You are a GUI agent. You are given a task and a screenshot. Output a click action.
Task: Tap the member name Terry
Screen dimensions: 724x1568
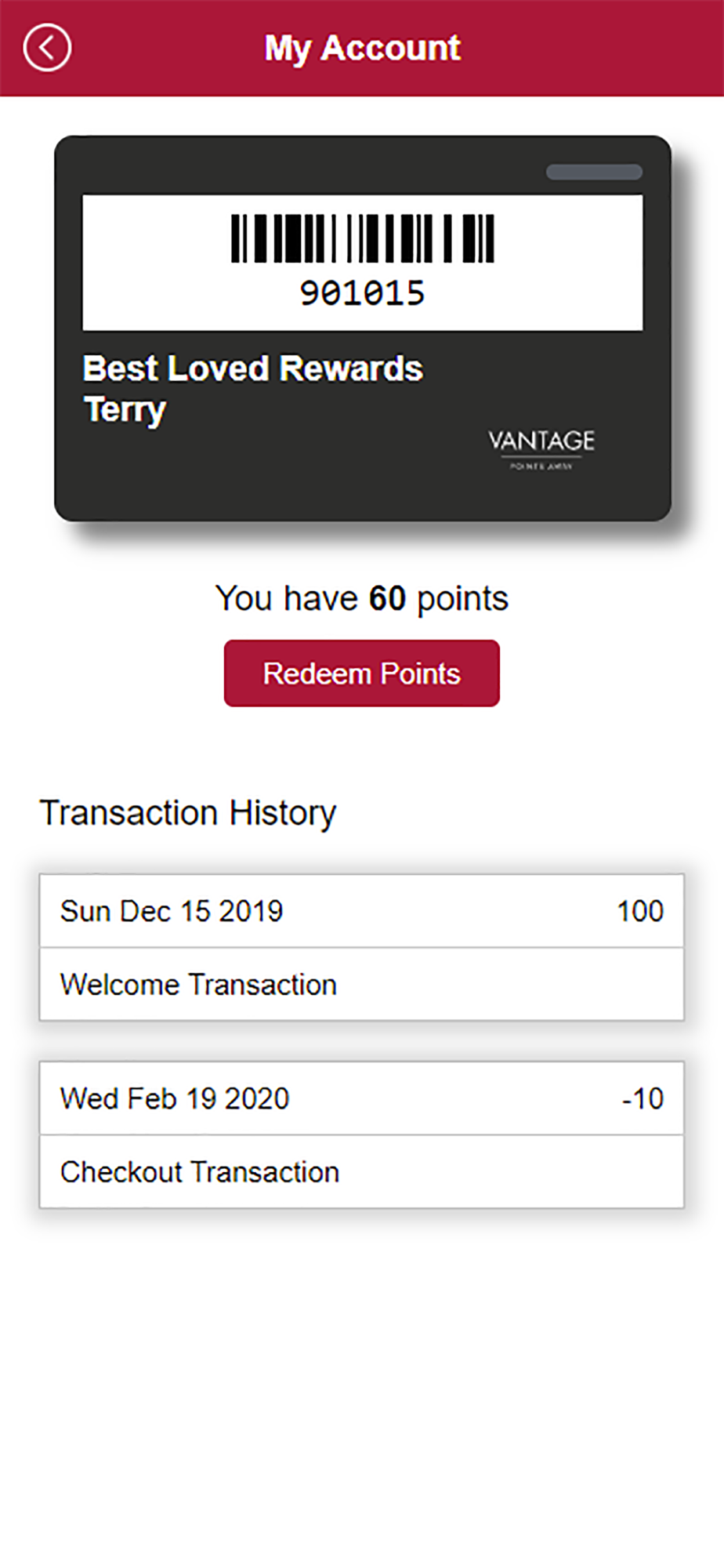coord(125,410)
